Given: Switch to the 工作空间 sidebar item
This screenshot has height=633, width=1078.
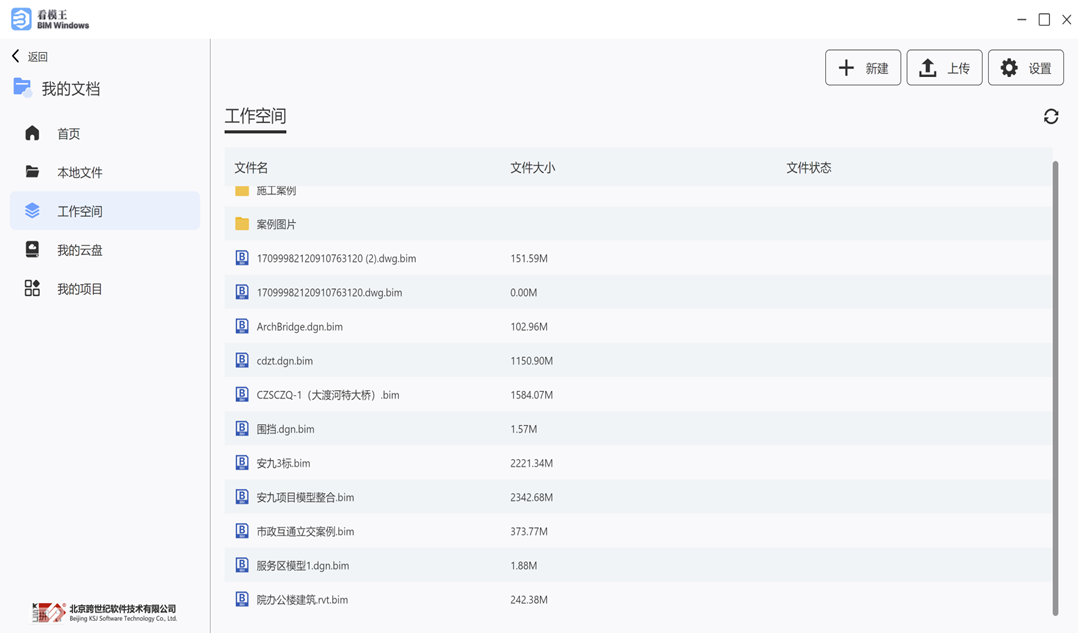Looking at the screenshot, I should (x=80, y=211).
